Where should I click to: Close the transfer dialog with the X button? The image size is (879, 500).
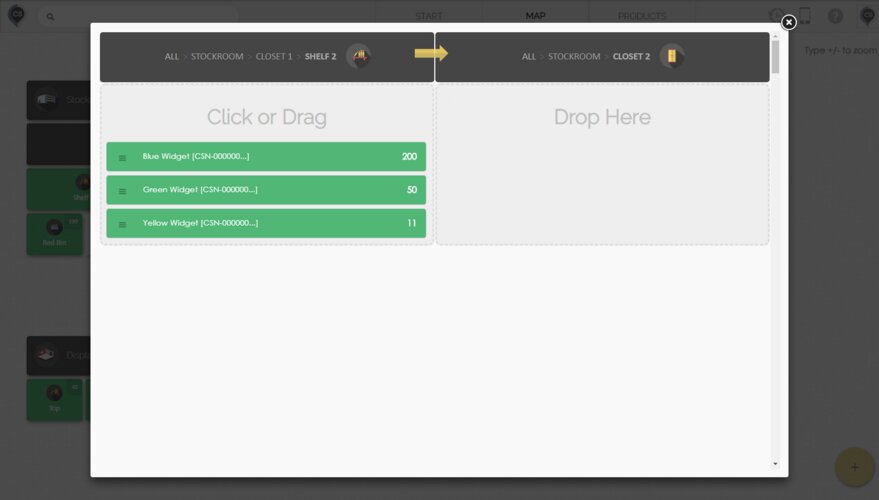788,22
